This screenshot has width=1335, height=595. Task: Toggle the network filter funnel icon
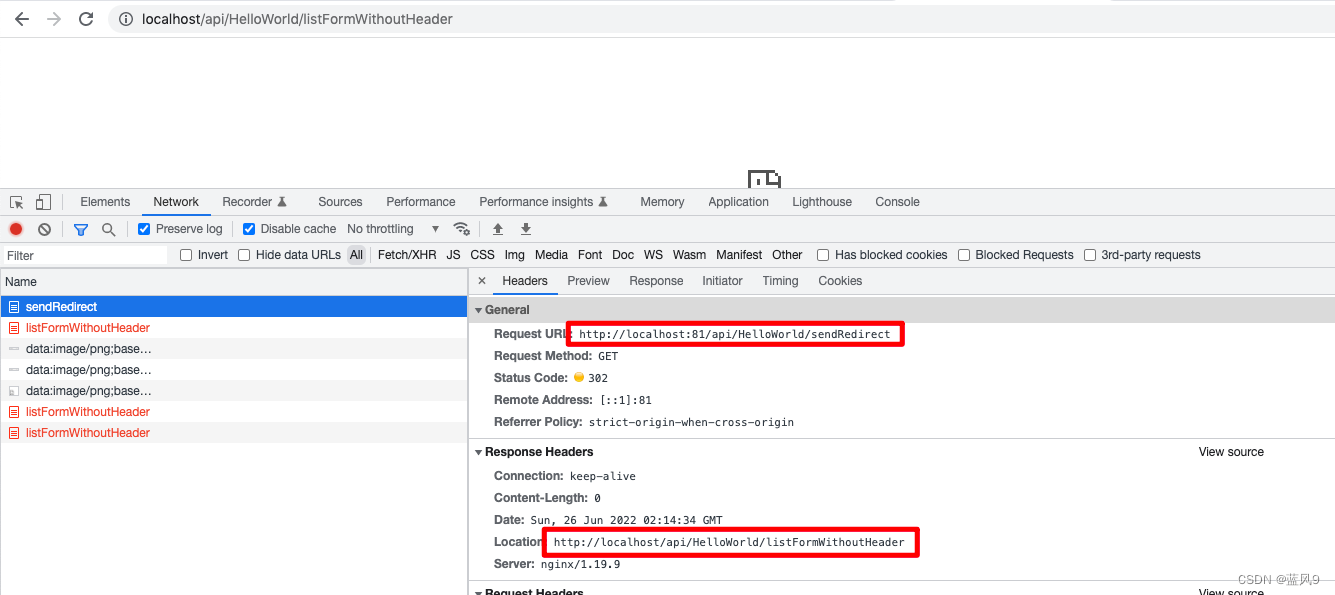[81, 229]
